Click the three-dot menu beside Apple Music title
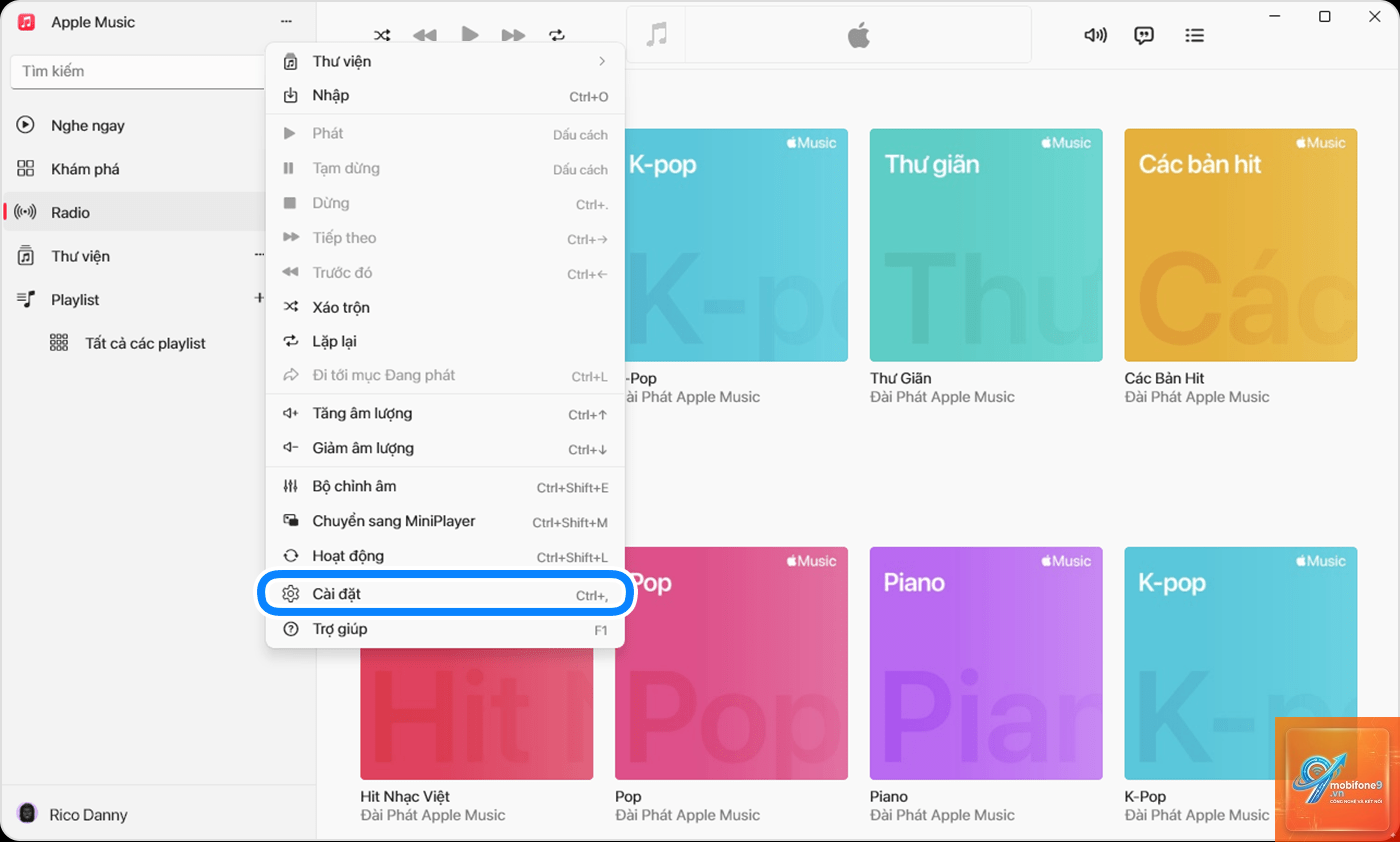Screen dimensions: 1400x842 [286, 22]
